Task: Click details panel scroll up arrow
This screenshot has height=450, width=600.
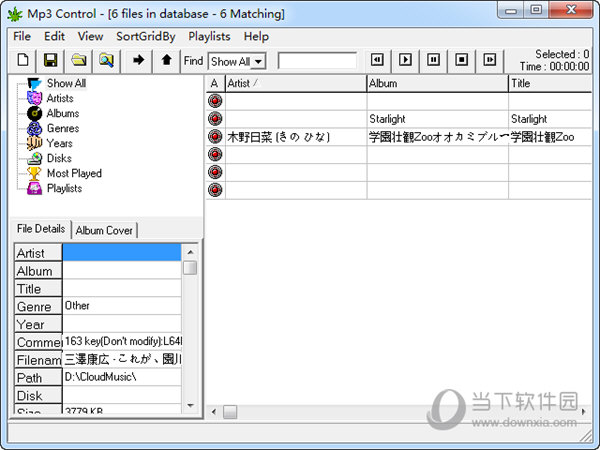Action: 190,252
